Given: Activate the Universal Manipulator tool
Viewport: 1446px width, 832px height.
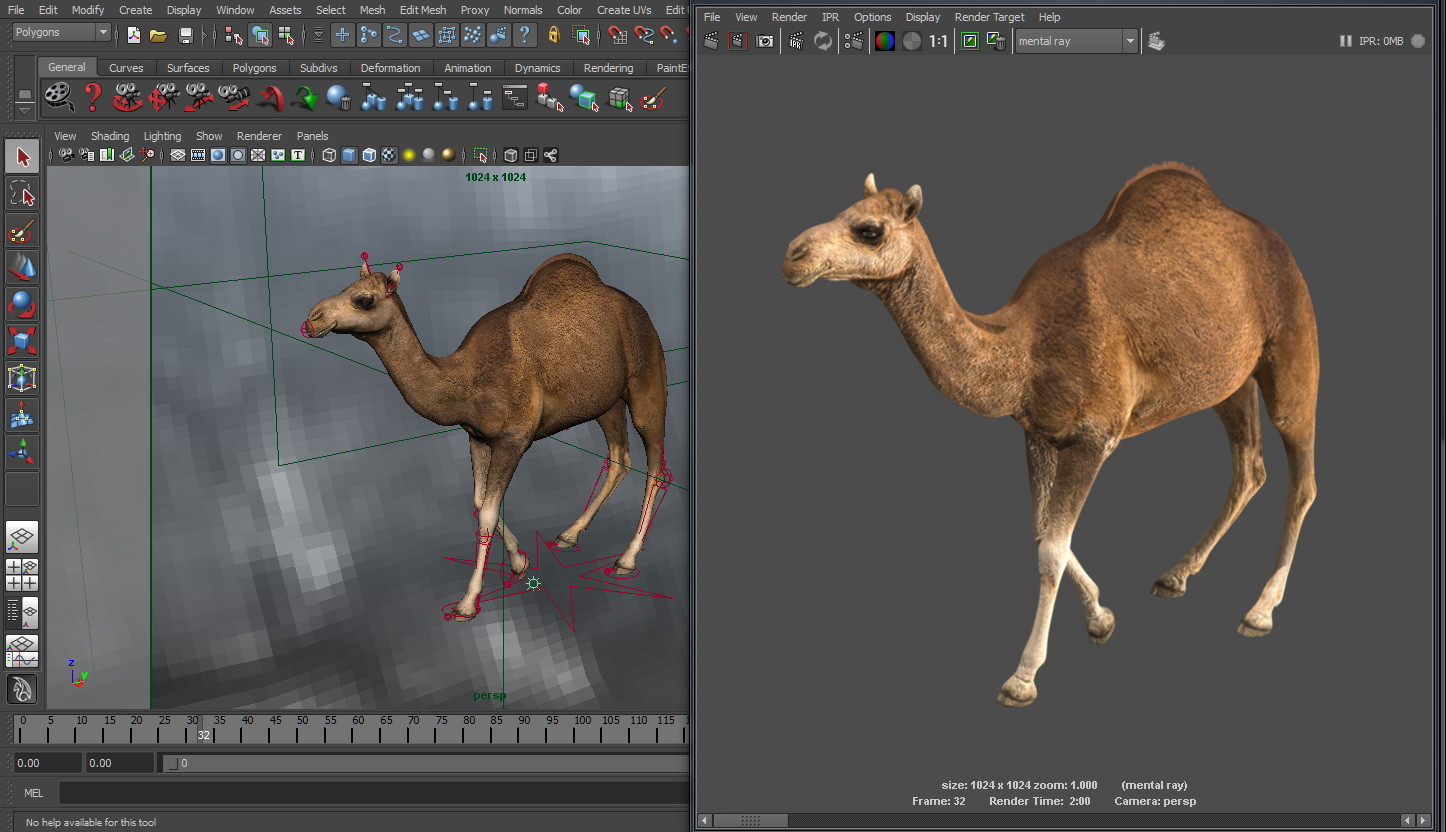Looking at the screenshot, I should pos(22,377).
